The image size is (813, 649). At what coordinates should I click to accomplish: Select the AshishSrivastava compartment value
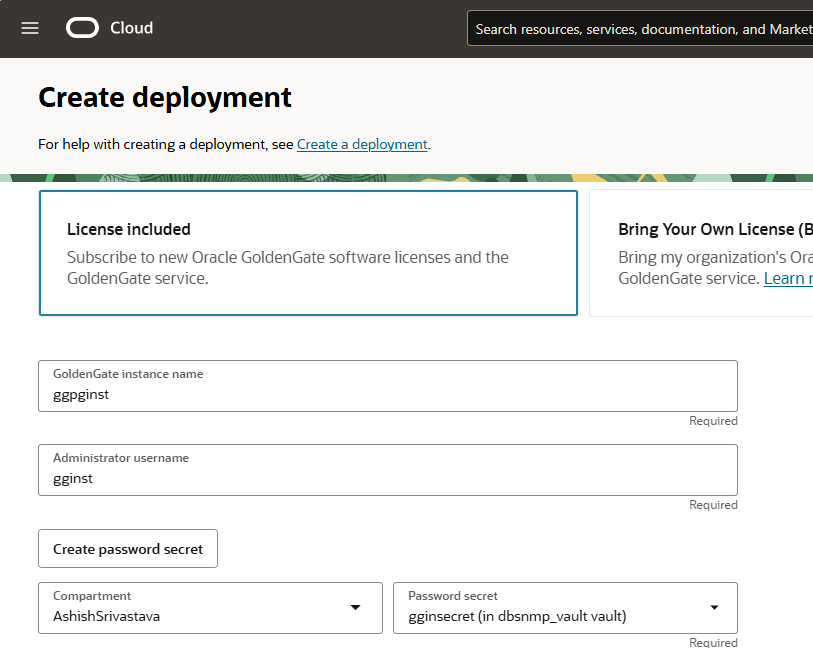[106, 616]
